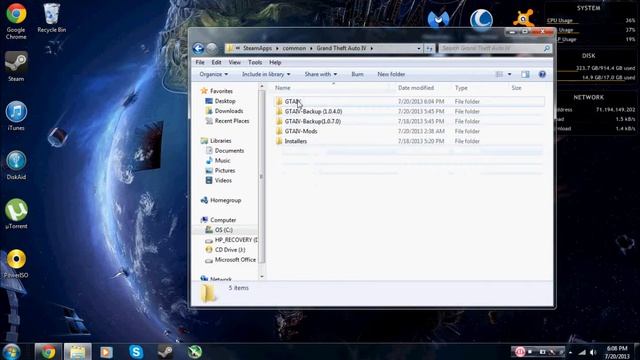Click the Search Grand Theft Auto IV box

495,49
